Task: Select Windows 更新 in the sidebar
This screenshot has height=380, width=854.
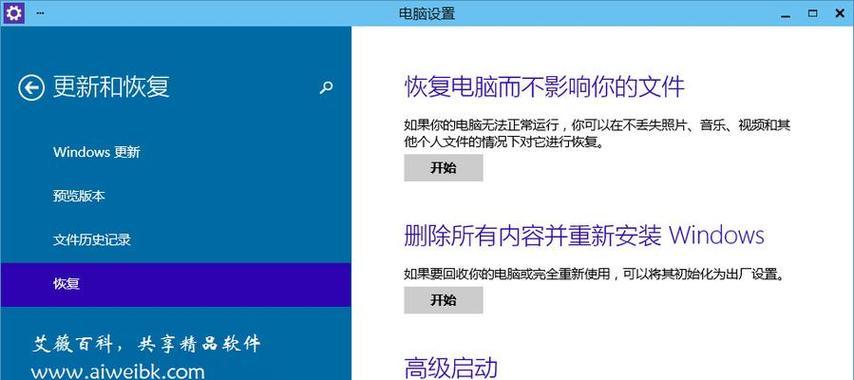Action: [175, 152]
